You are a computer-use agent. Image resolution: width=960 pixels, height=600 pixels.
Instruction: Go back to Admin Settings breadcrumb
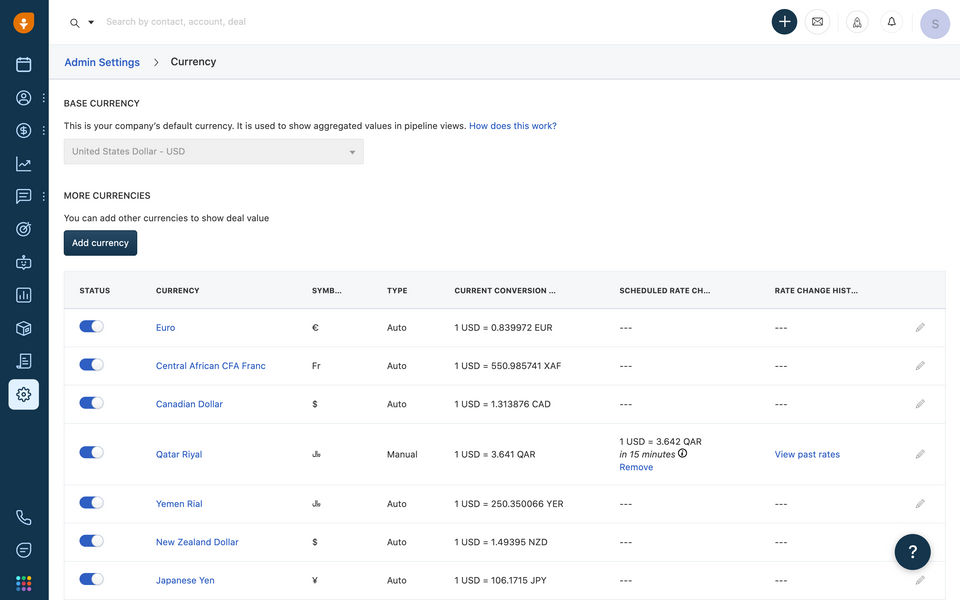coord(102,62)
